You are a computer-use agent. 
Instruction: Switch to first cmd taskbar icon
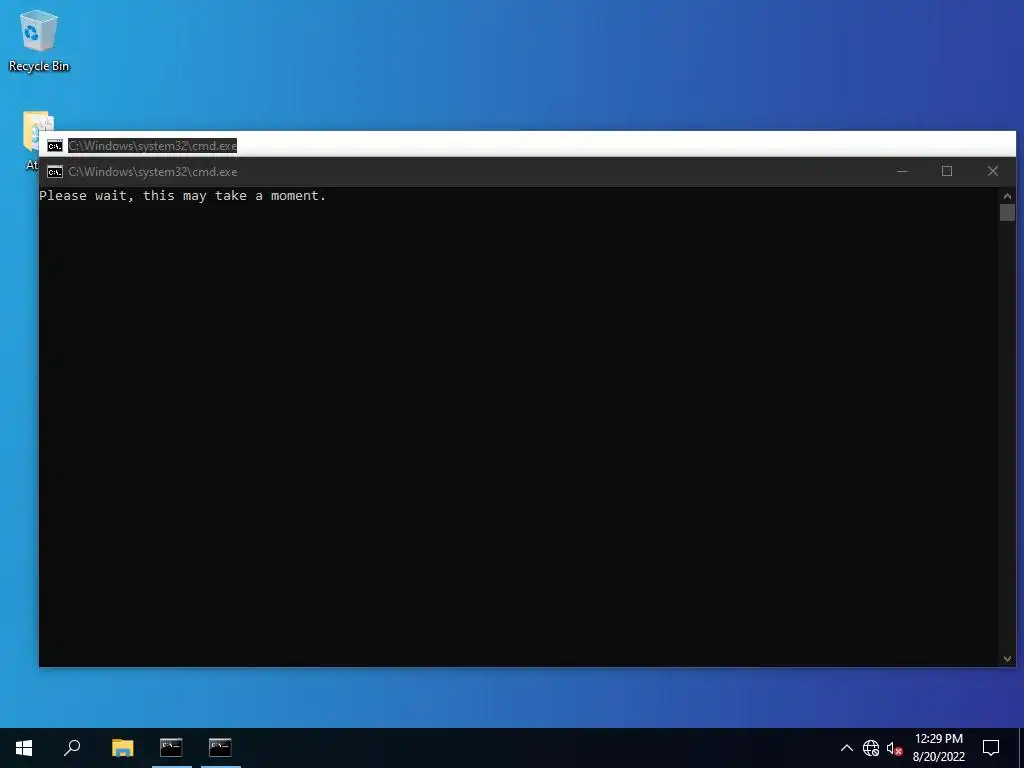click(172, 748)
